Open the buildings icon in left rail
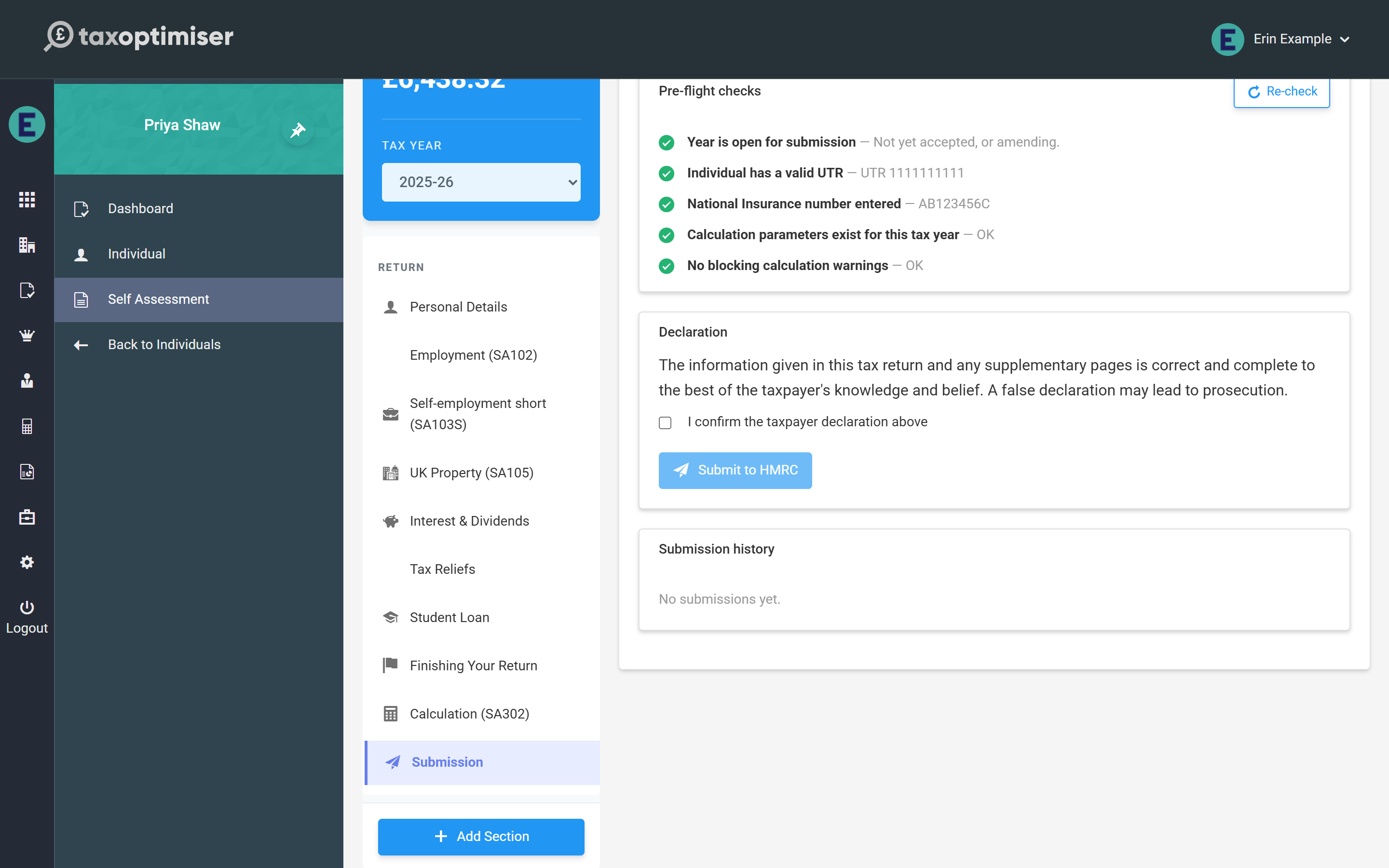The width and height of the screenshot is (1389, 868). click(27, 245)
